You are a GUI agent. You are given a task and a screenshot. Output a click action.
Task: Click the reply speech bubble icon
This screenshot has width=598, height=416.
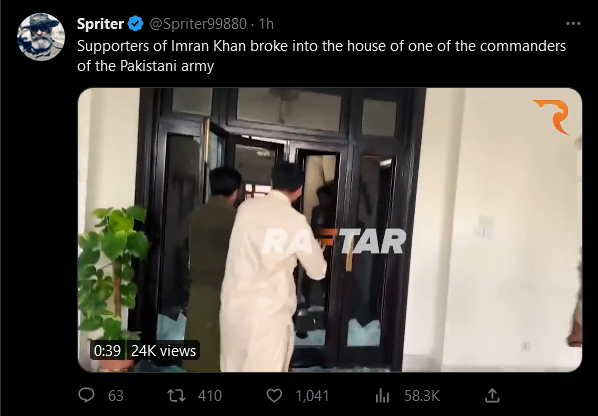pyautogui.click(x=86, y=395)
